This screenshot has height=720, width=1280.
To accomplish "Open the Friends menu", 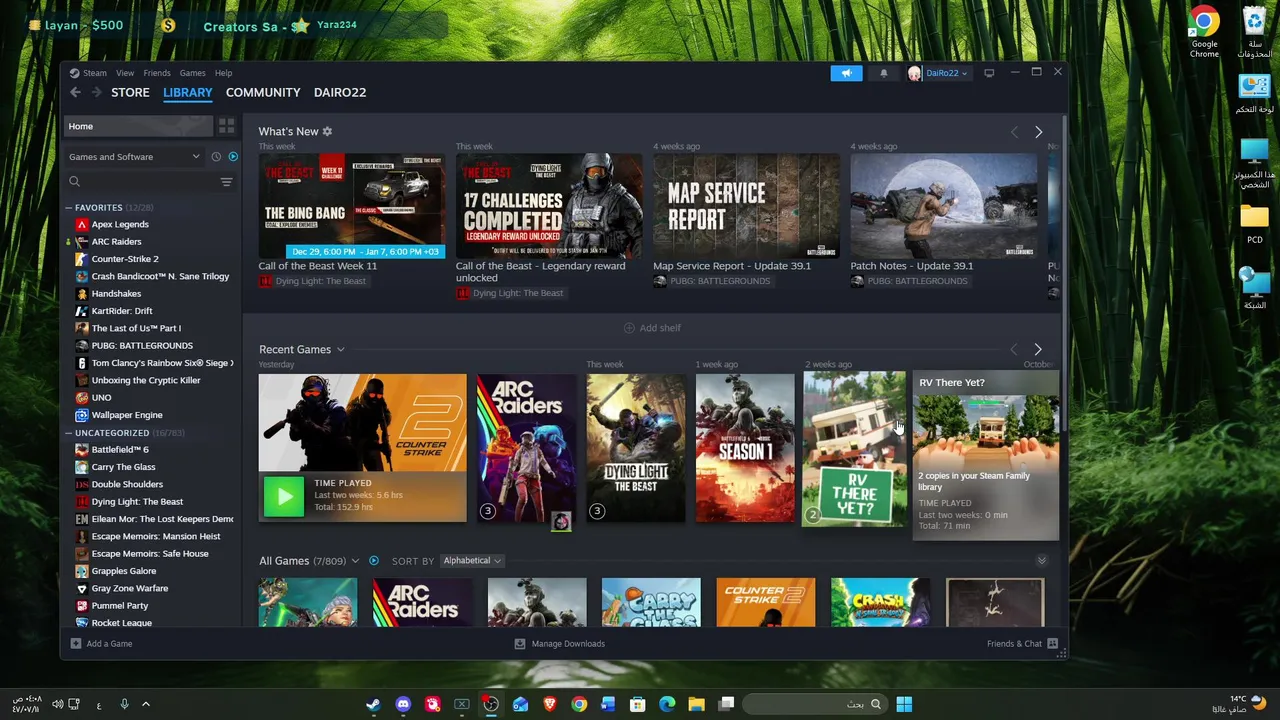I will [x=157, y=73].
